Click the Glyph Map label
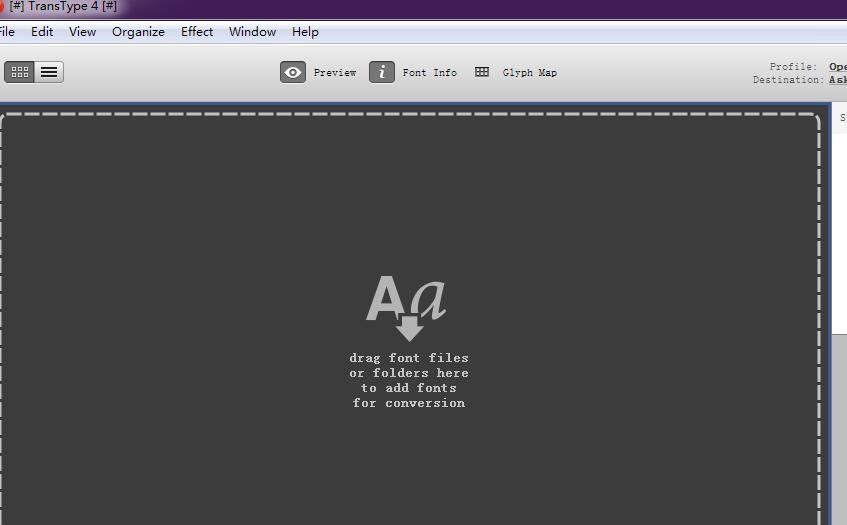This screenshot has height=525, width=847. [529, 72]
